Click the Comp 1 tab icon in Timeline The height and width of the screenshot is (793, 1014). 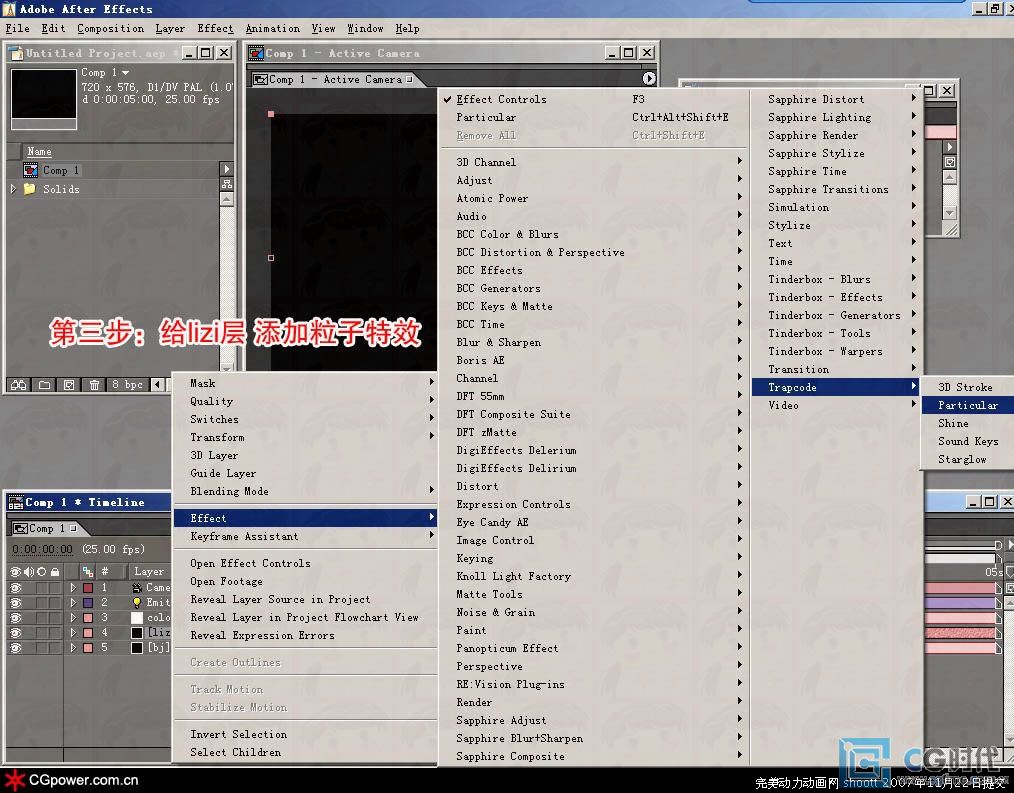click(x=20, y=528)
